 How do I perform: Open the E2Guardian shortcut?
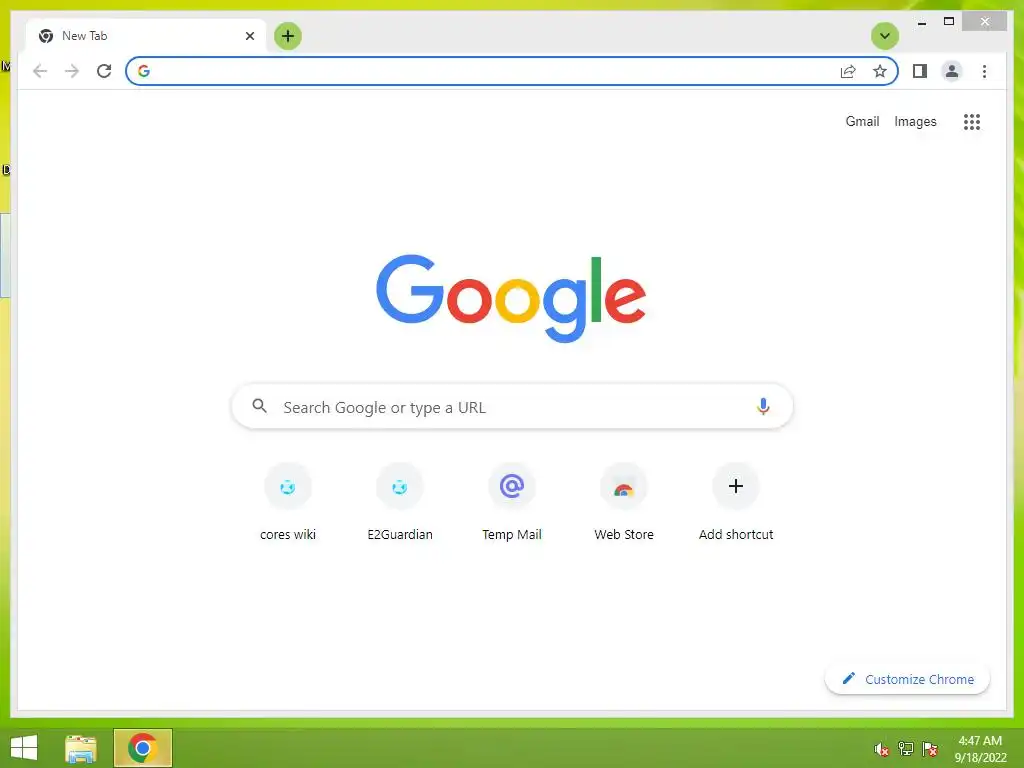coord(400,503)
